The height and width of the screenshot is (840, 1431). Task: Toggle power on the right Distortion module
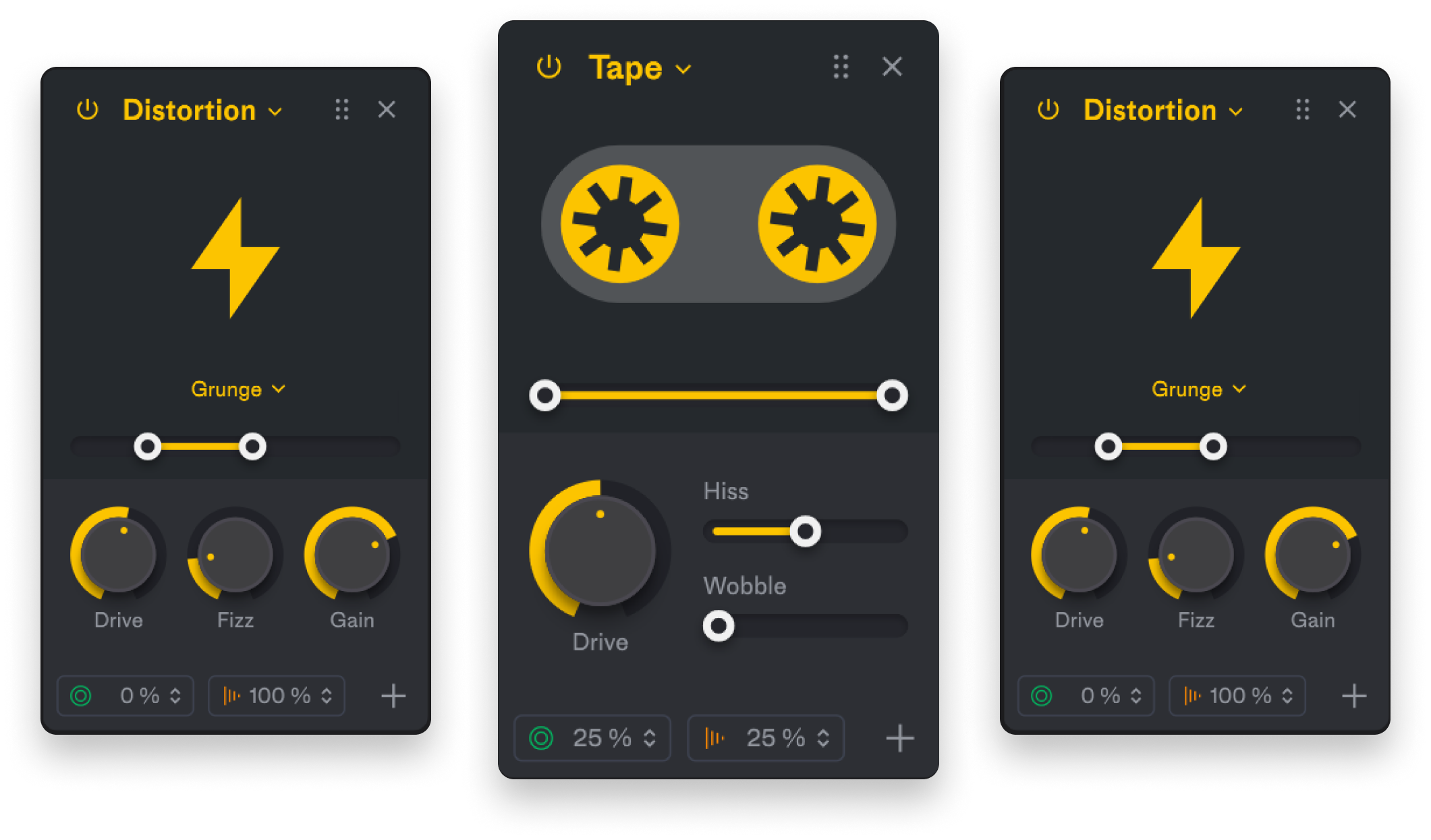coord(1048,109)
